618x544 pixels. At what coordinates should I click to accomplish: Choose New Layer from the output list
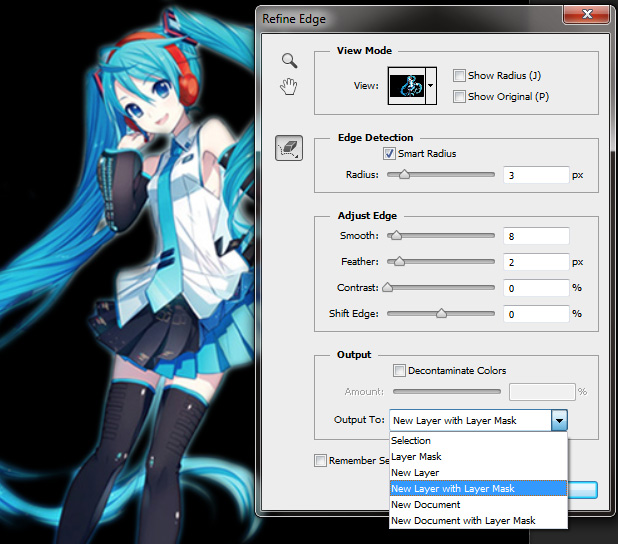[478, 472]
